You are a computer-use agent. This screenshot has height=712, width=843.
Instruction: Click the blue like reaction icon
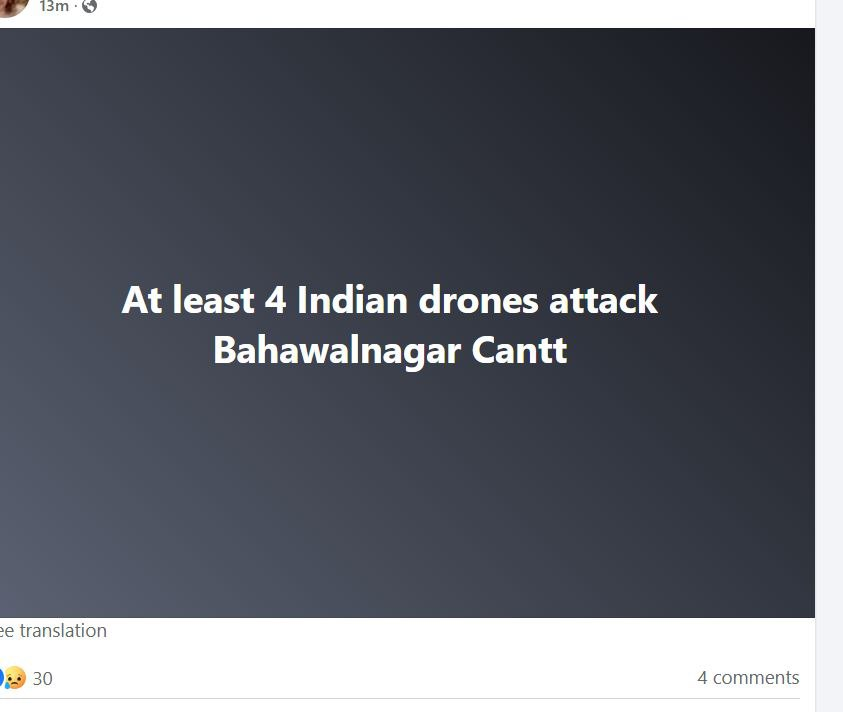pyautogui.click(x=2, y=678)
